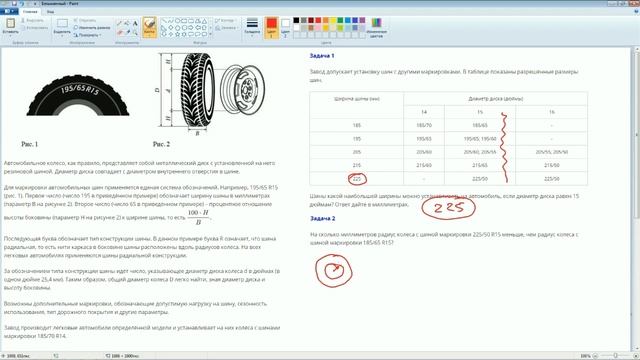Click the Select rectangle tool
640x360 pixels.
[62, 23]
